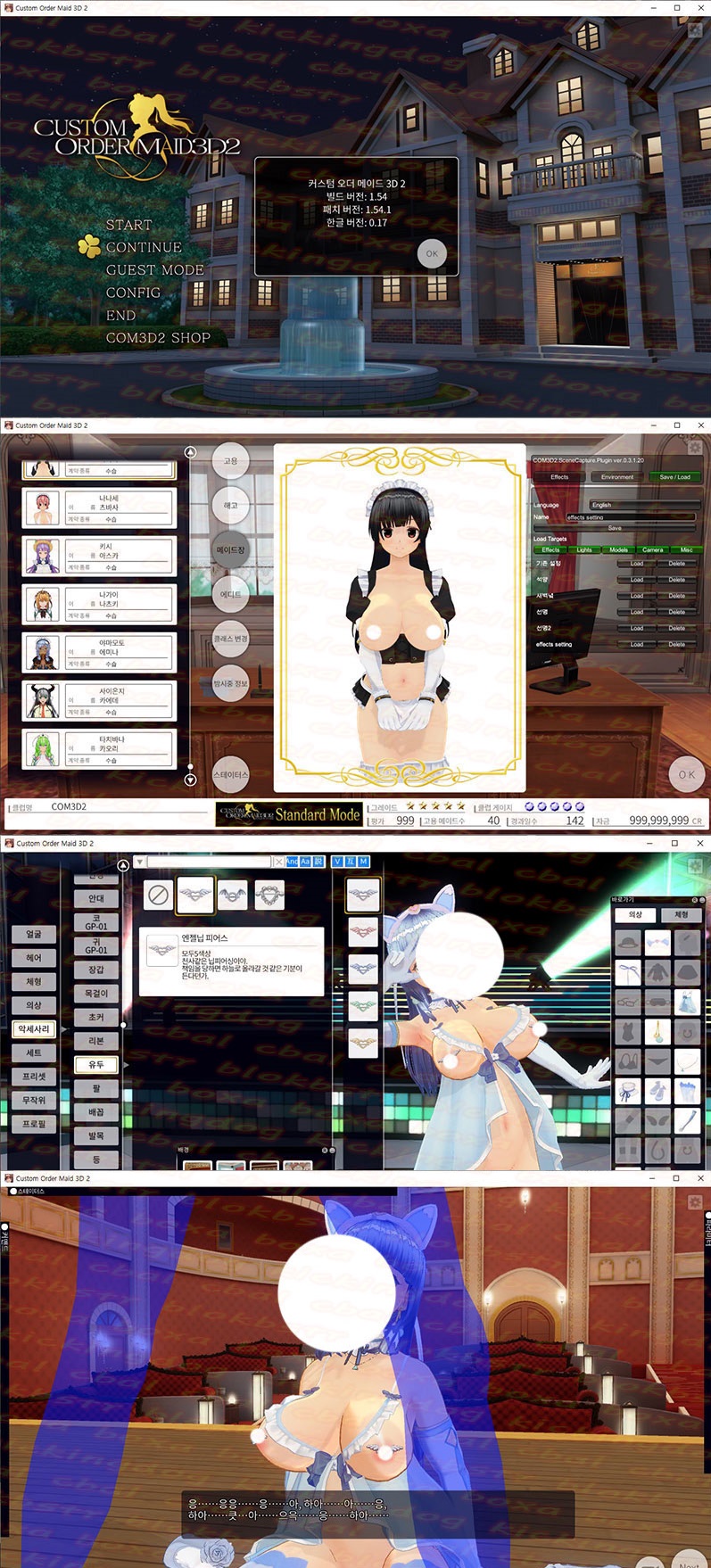Open the blue dress shortcut icon
Image resolution: width=711 pixels, height=1568 pixels.
[687, 1002]
